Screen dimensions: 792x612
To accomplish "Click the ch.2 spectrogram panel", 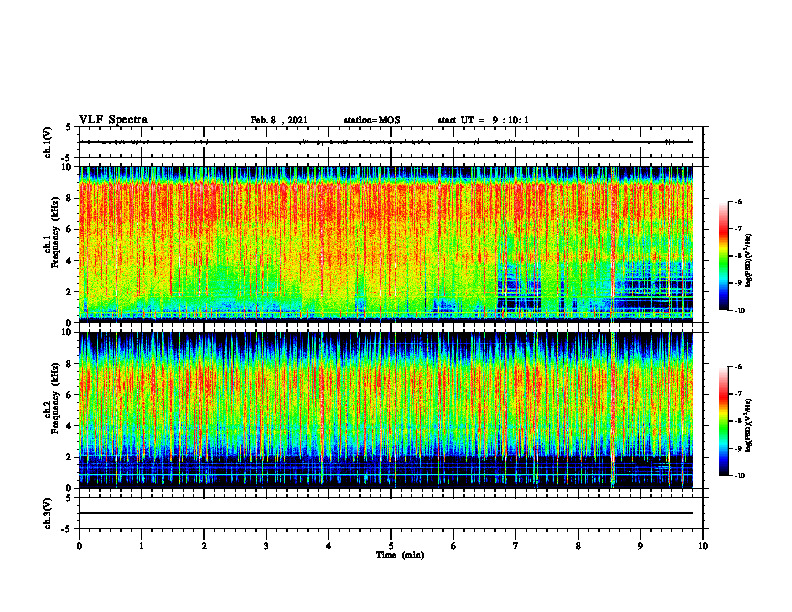I will point(386,410).
